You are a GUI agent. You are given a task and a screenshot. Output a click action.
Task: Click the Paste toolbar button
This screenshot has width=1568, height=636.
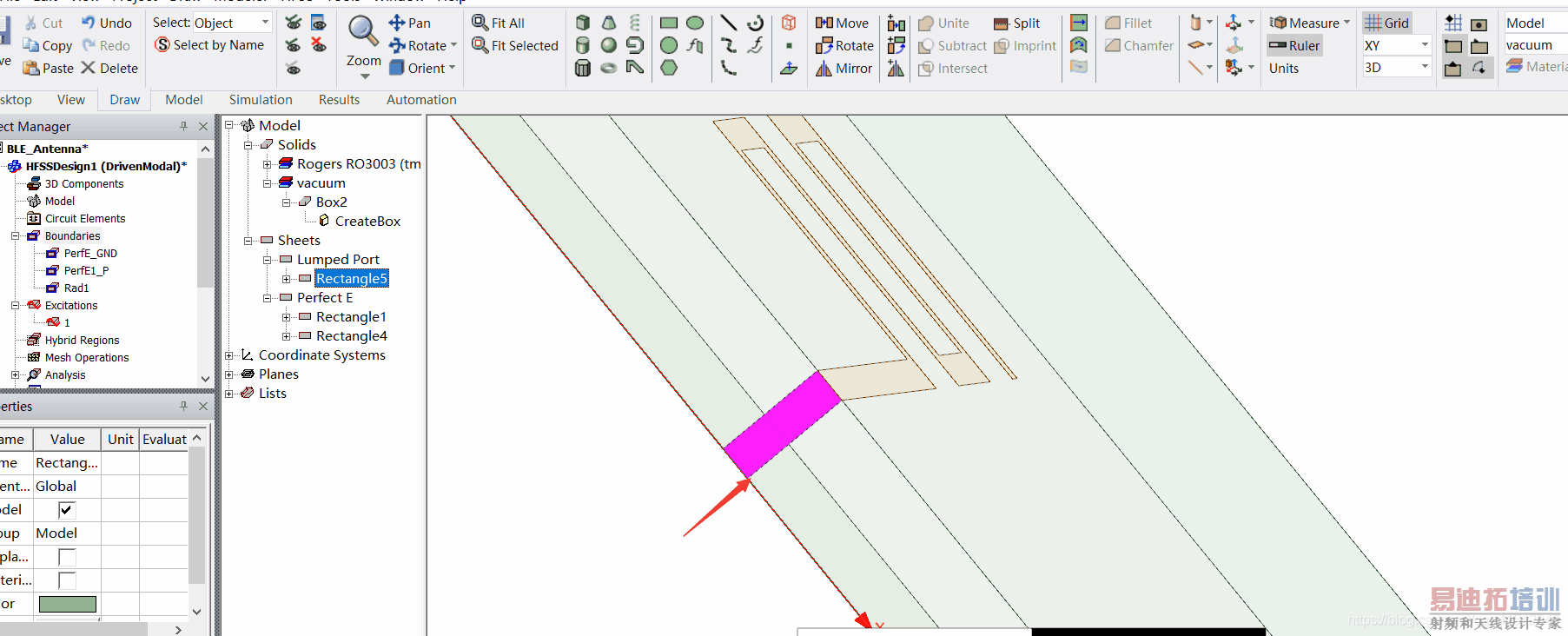coord(48,68)
